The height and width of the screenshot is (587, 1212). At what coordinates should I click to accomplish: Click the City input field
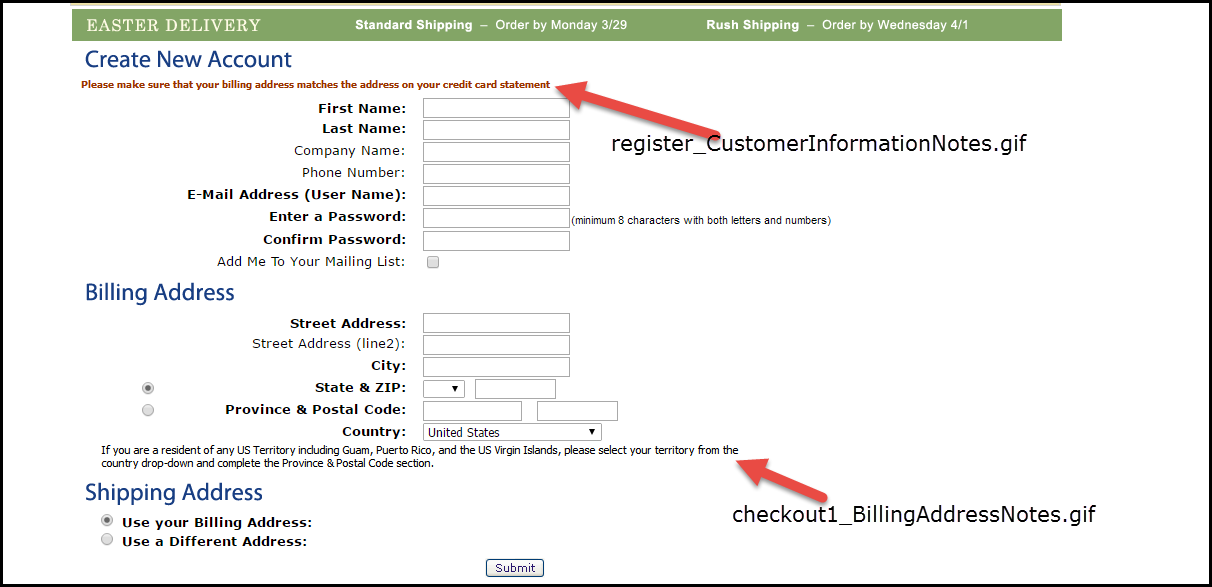click(x=496, y=367)
